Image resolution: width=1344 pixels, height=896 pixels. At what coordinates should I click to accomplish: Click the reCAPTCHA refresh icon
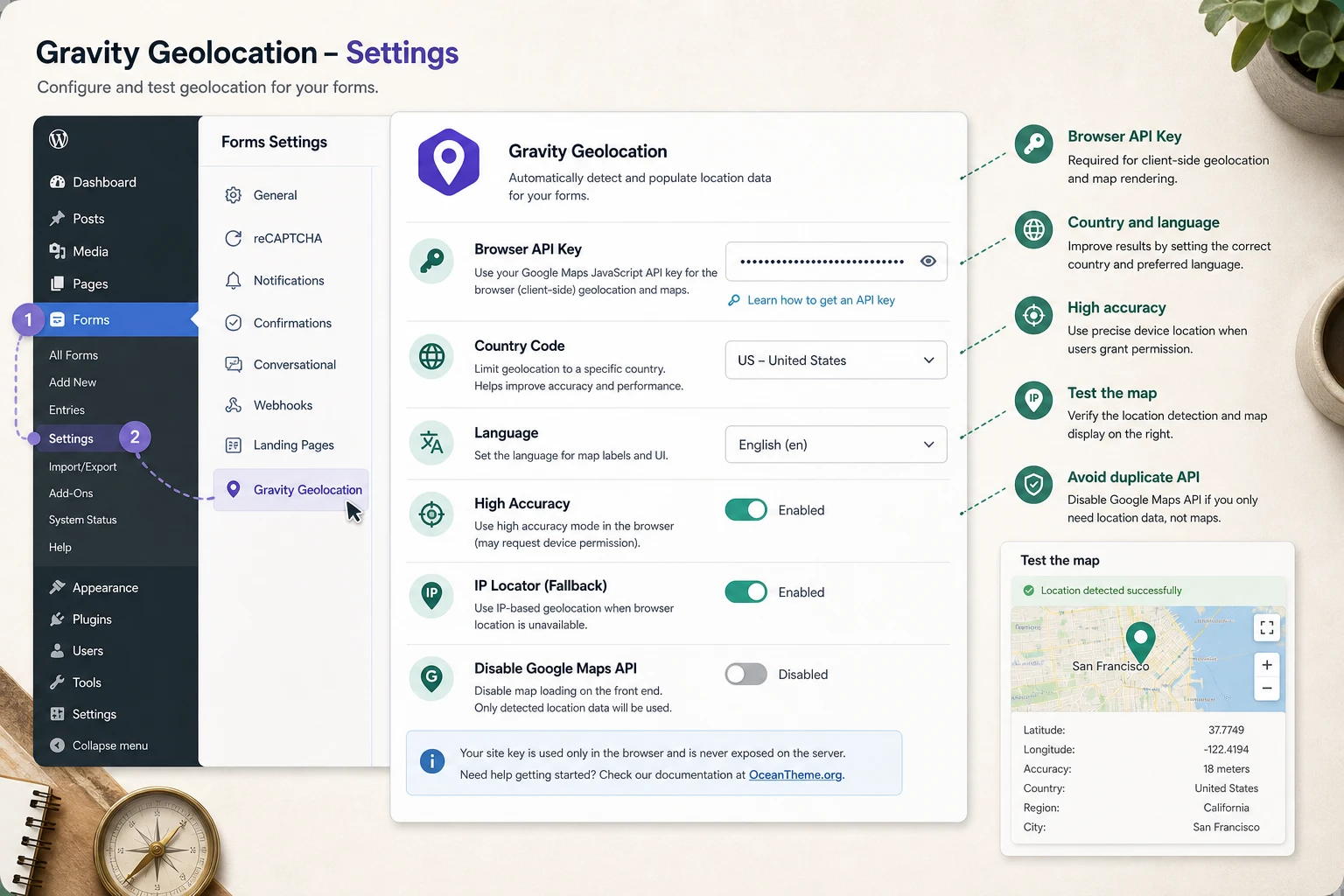234,238
